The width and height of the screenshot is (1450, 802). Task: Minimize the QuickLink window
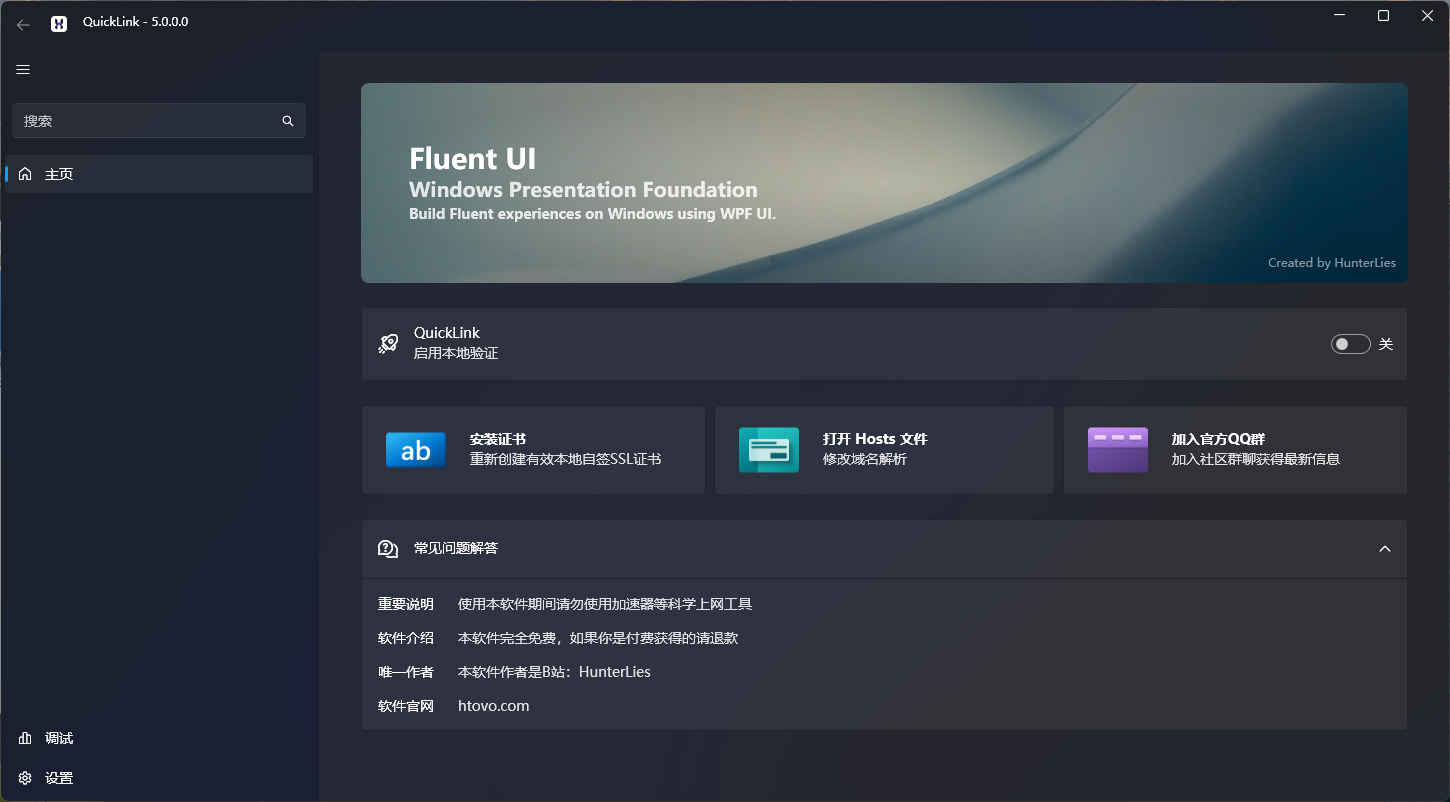(x=1338, y=16)
